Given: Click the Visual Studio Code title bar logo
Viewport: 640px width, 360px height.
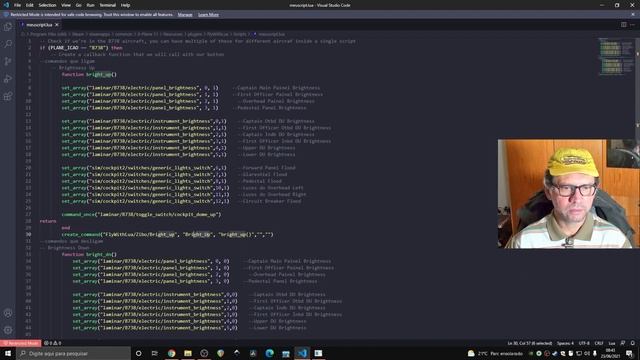Looking at the screenshot, I should pyautogui.click(x=6, y=5).
